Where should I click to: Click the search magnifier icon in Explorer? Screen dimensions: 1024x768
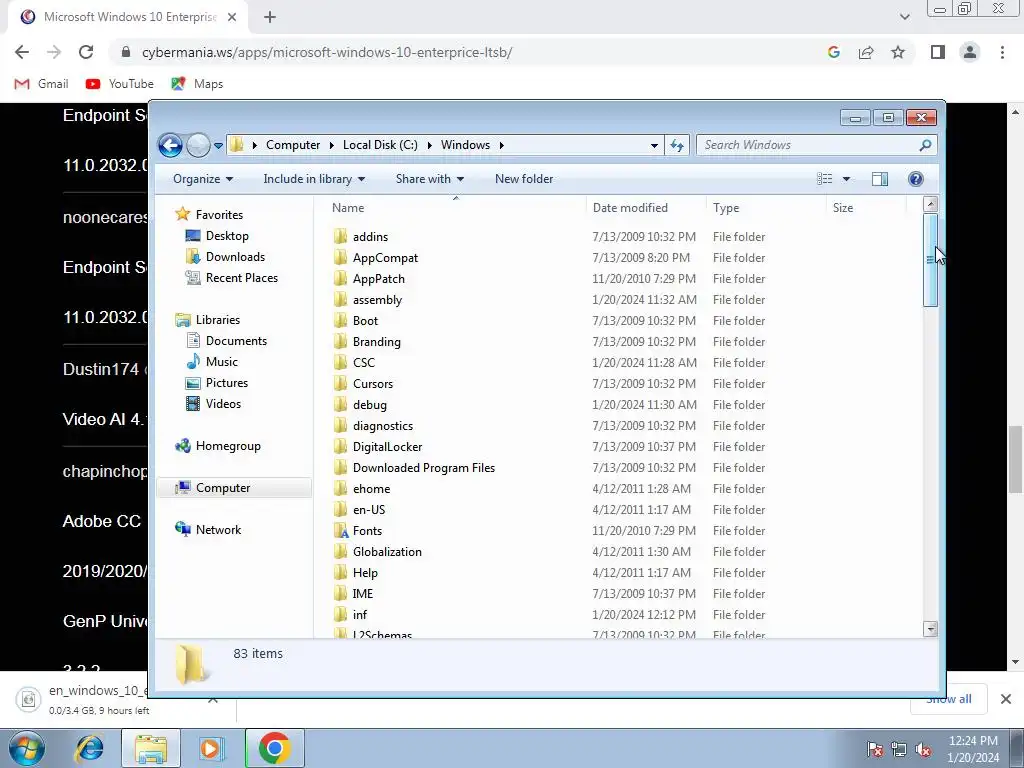point(925,145)
